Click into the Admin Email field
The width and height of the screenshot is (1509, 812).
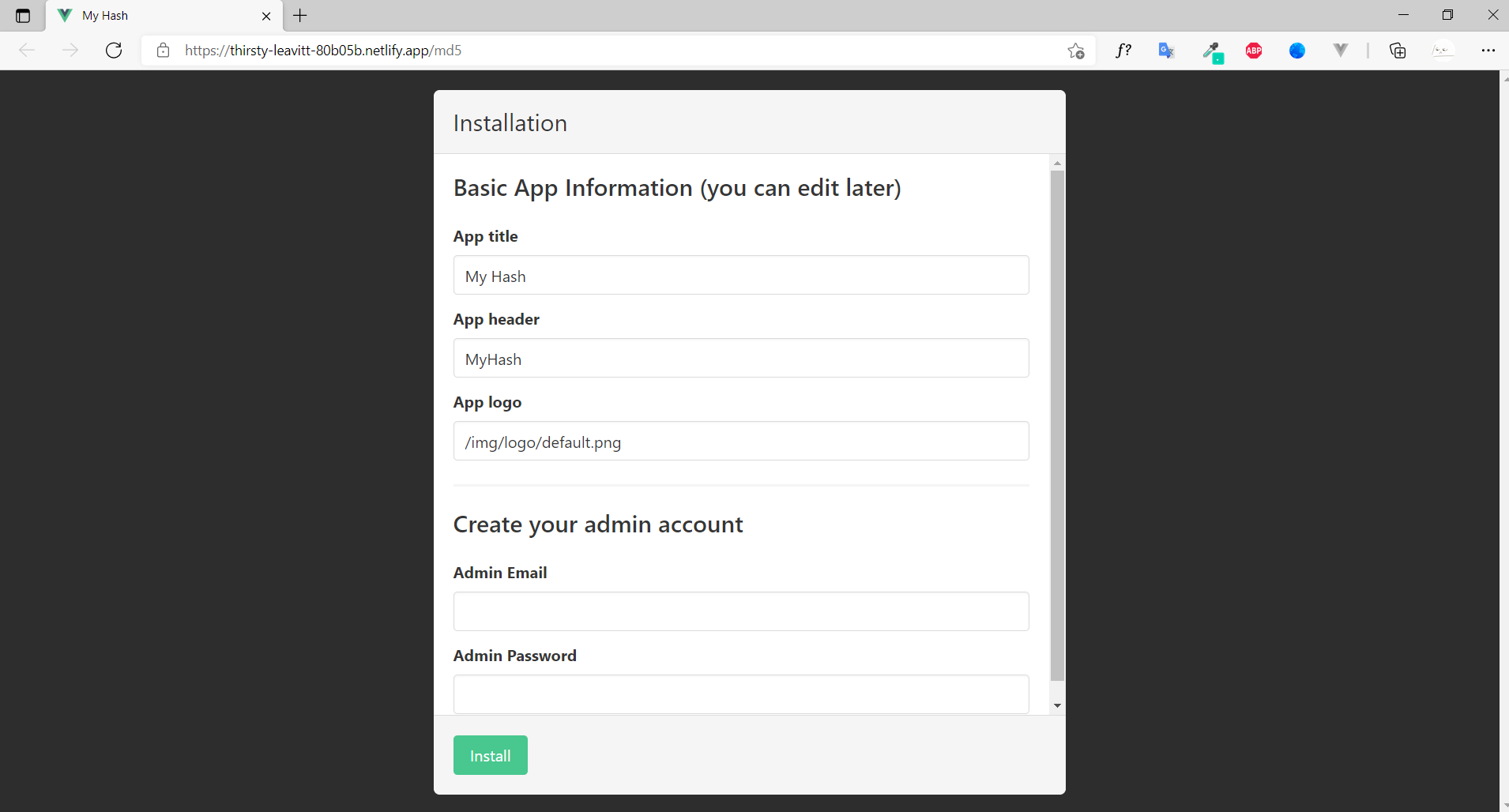[x=740, y=611]
